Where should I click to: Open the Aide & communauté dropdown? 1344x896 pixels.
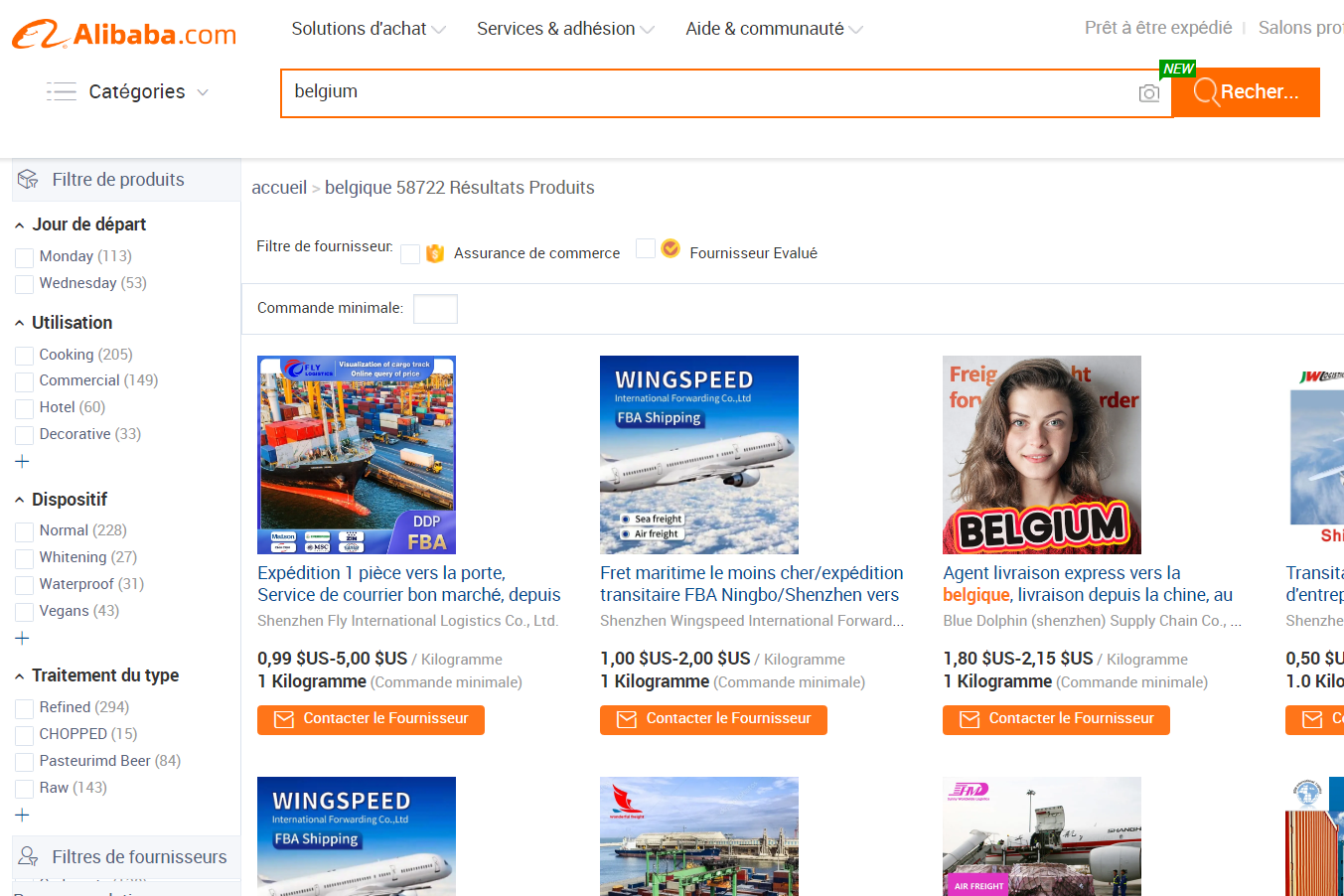pos(774,29)
